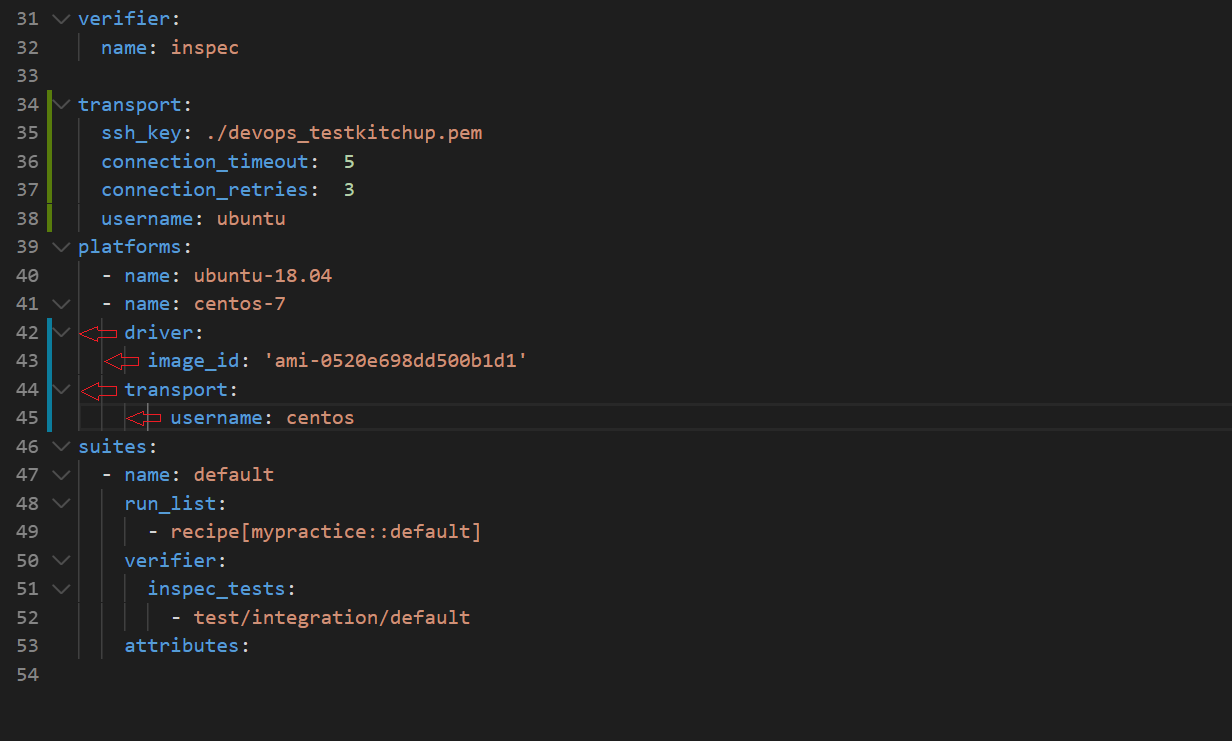Click the attributes key on line 53
This screenshot has height=741, width=1232.
tap(183, 645)
